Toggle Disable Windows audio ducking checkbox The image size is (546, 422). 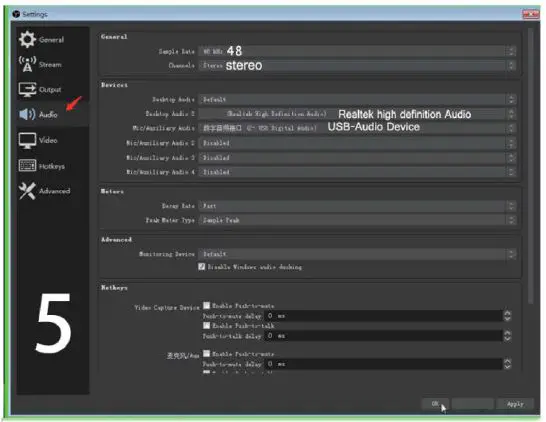coord(202,267)
